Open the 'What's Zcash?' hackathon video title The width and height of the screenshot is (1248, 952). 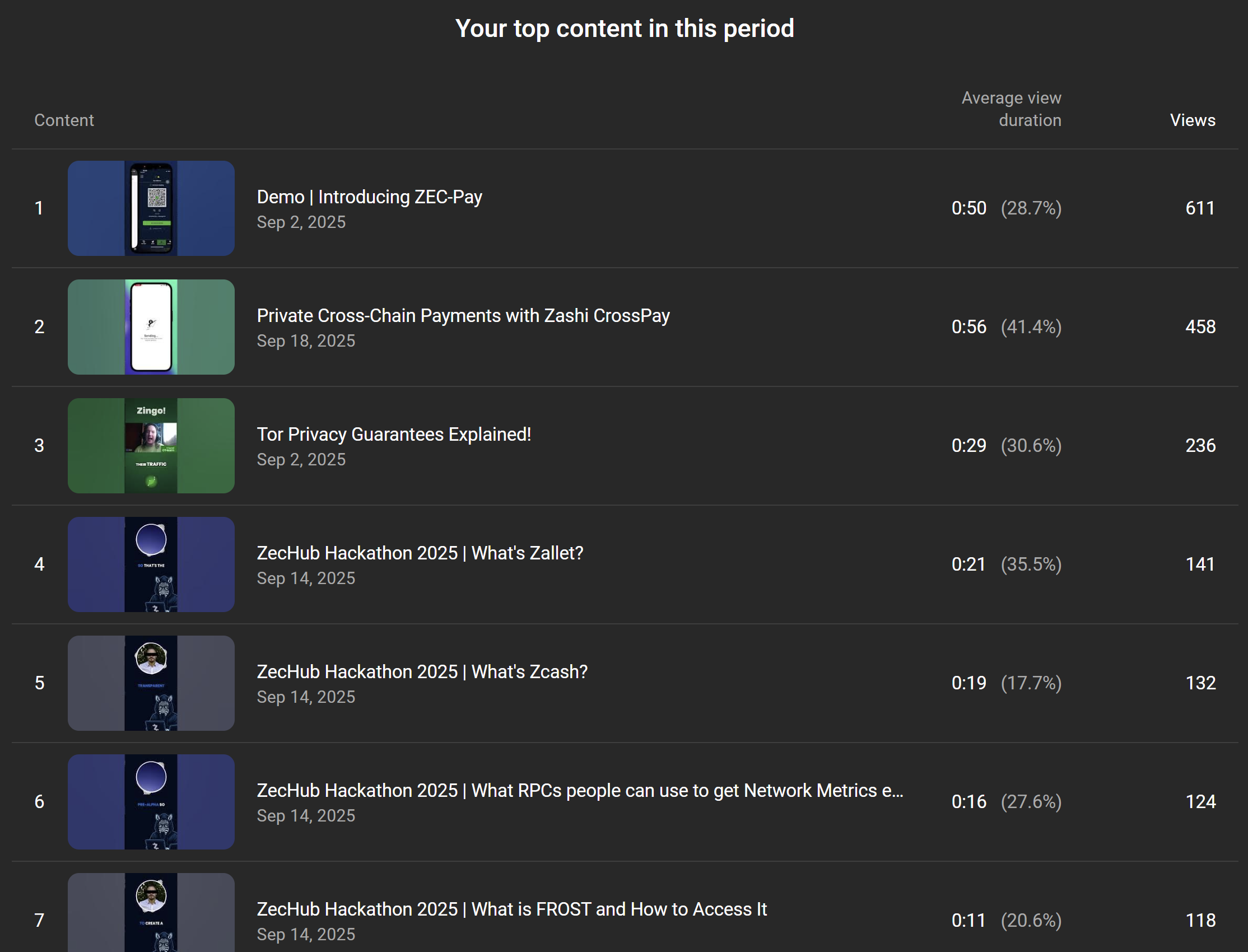422,672
